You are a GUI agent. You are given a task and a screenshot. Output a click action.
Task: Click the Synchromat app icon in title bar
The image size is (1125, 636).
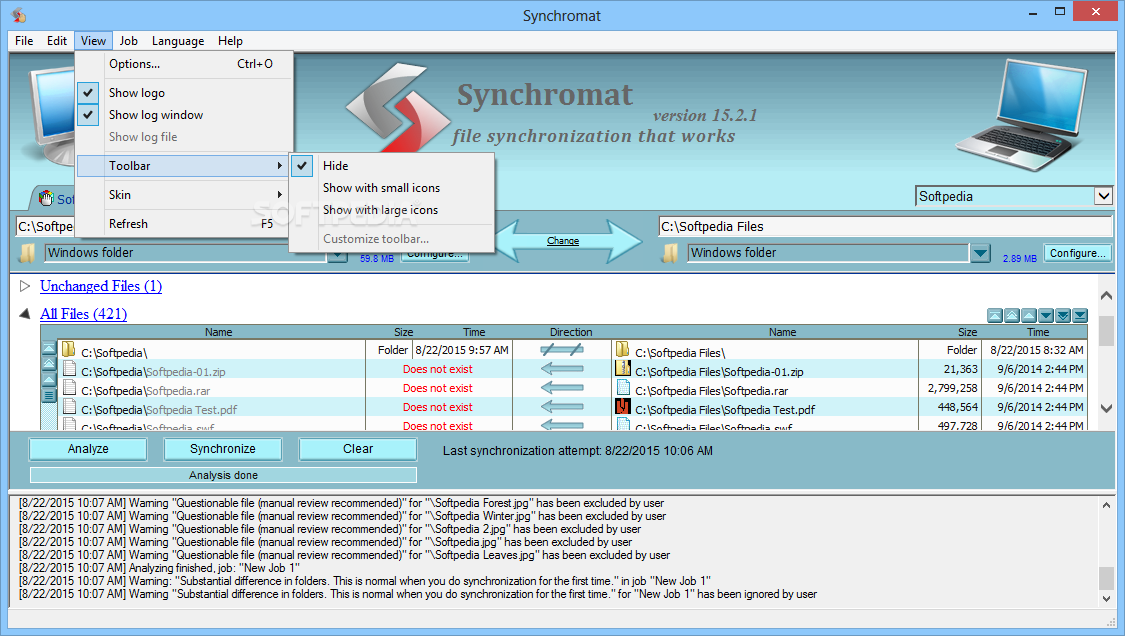click(x=19, y=14)
